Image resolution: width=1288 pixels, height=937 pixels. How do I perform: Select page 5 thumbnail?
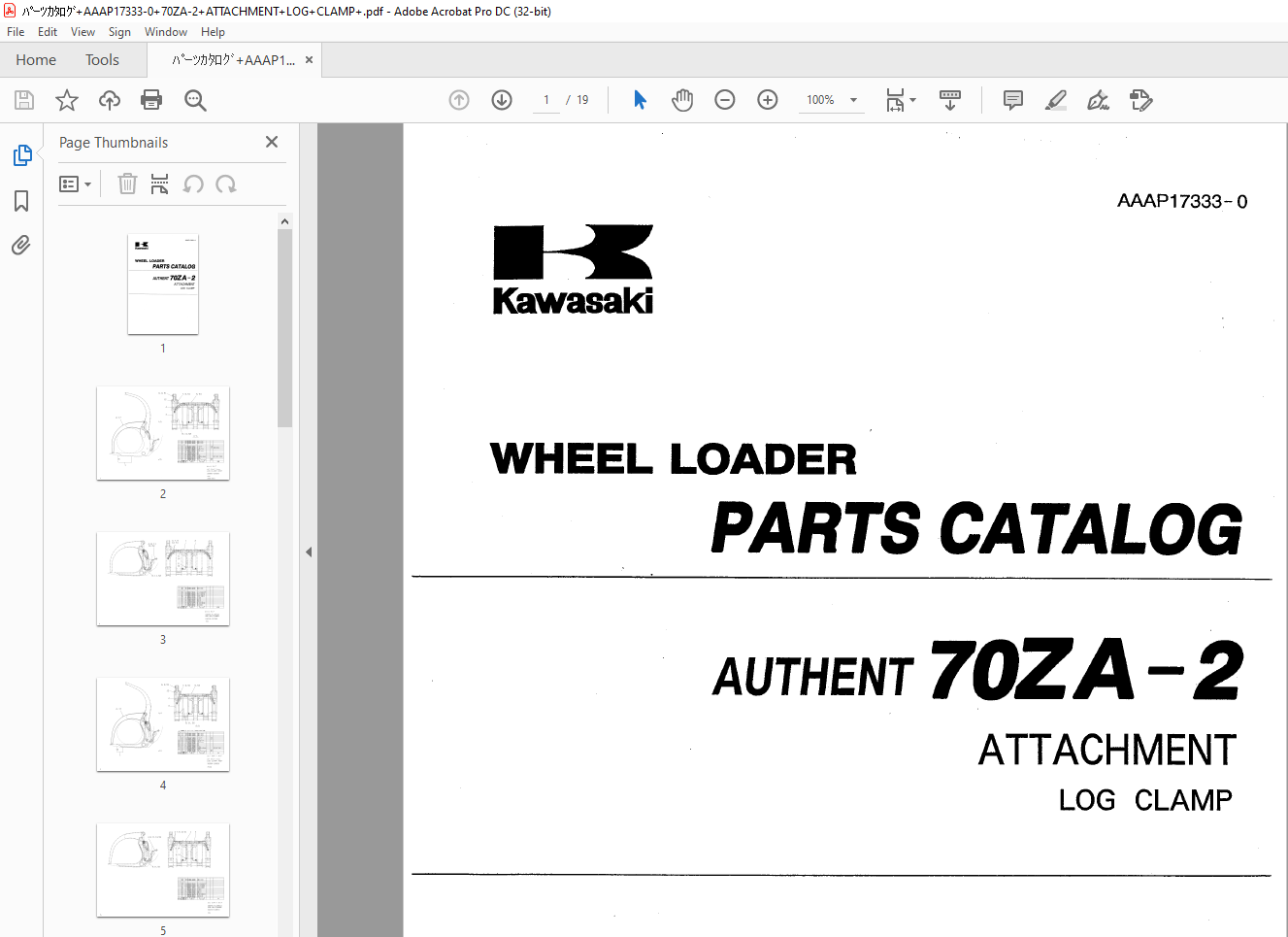pos(163,870)
